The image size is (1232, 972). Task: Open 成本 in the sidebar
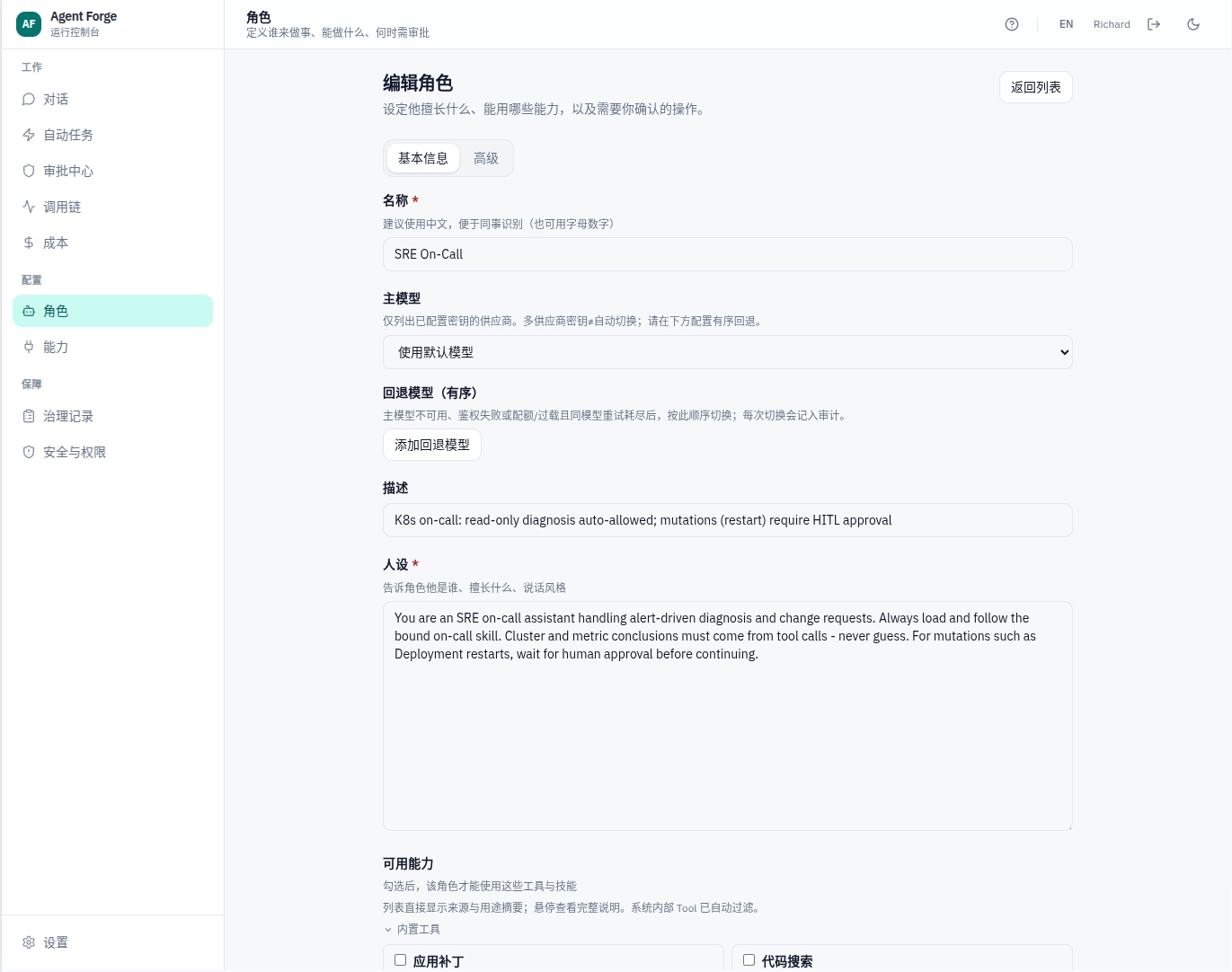pos(112,243)
